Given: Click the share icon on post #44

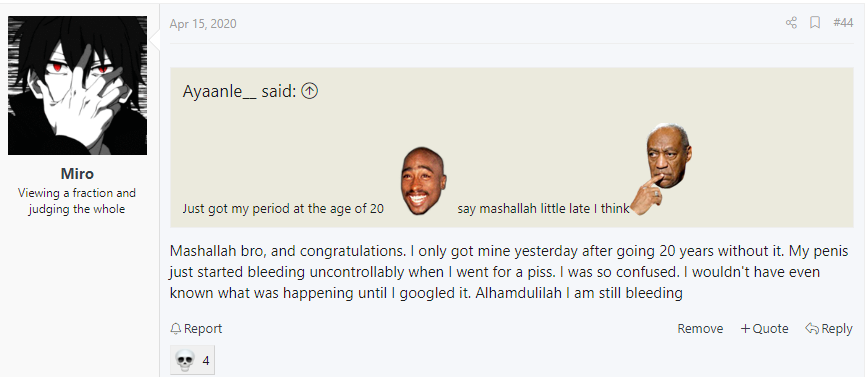Looking at the screenshot, I should 791,23.
